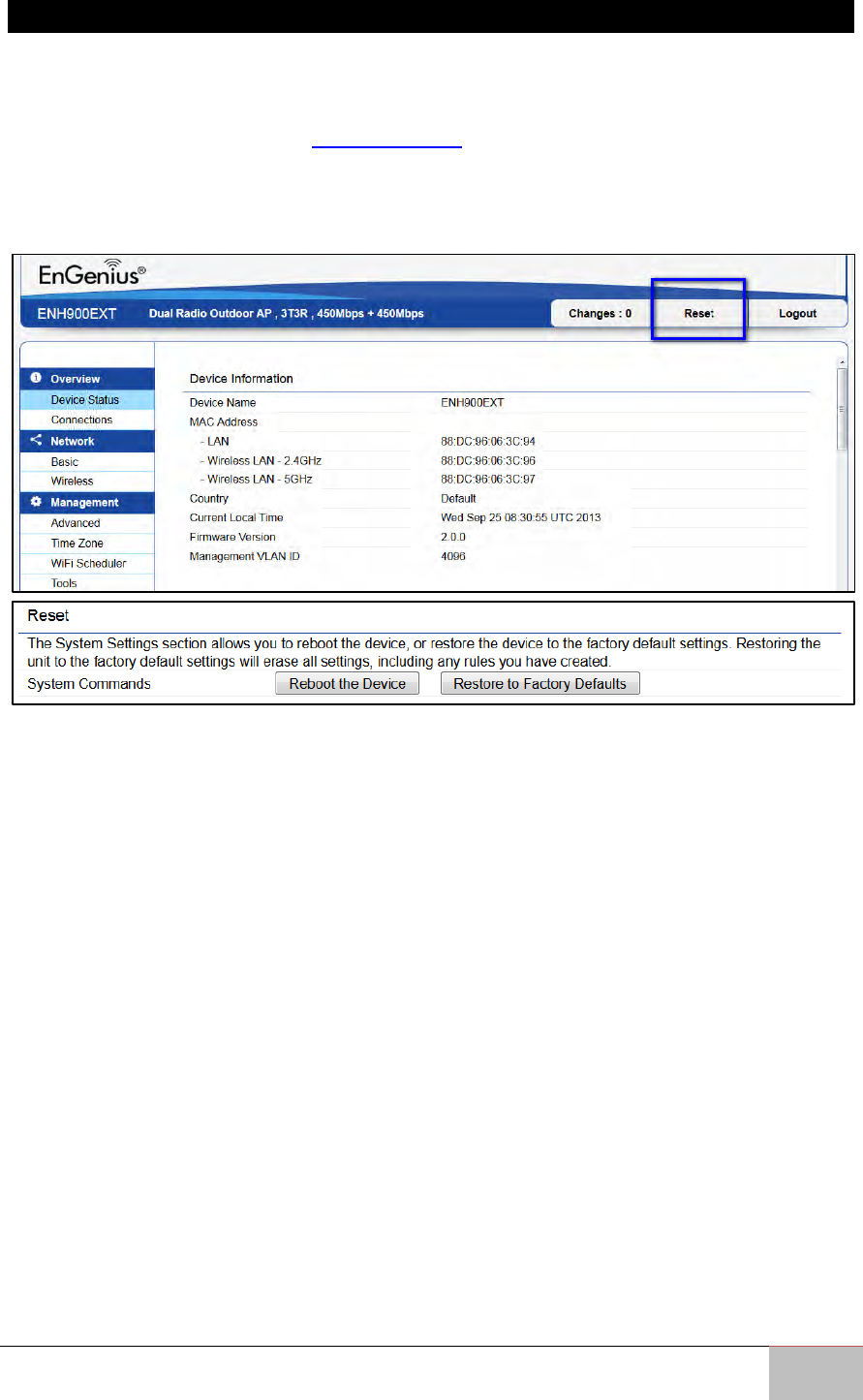Open Advanced management page
This screenshot has width=863, height=1400.
(x=87, y=523)
